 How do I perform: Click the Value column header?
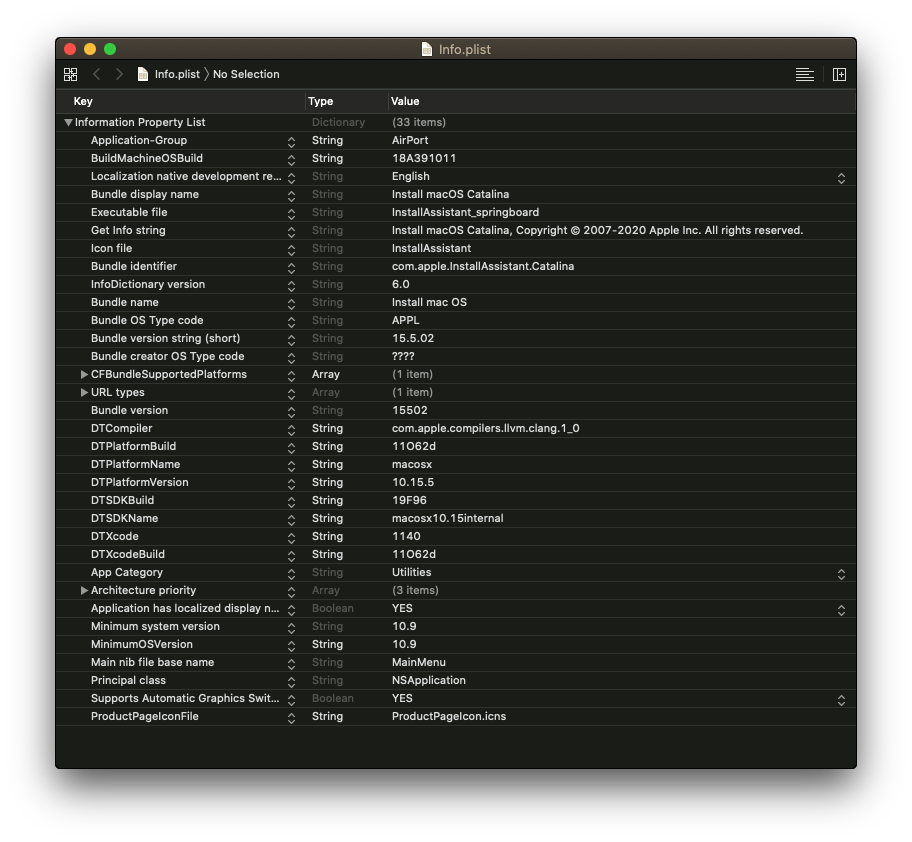point(405,101)
